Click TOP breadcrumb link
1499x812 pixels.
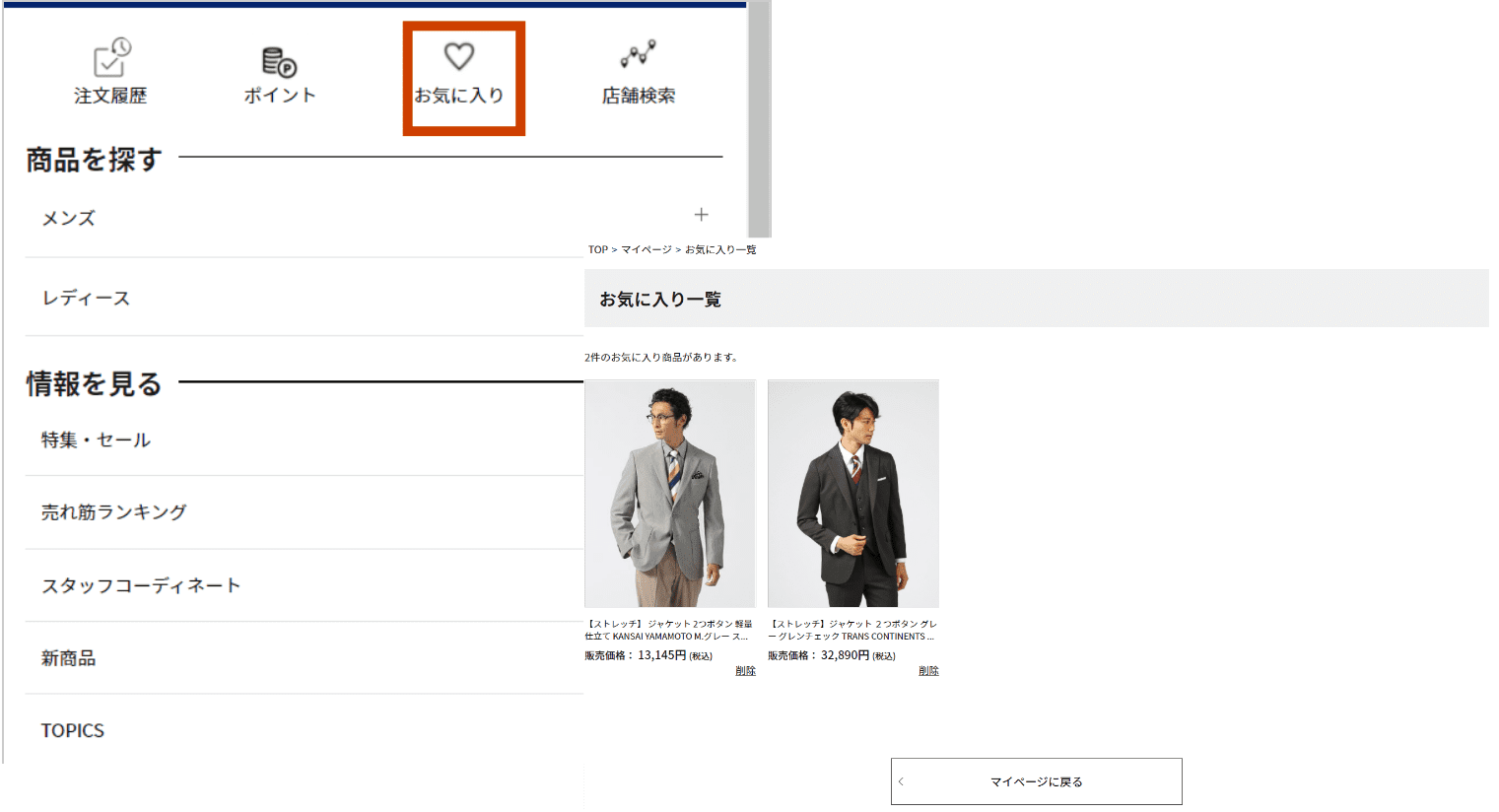point(597,250)
